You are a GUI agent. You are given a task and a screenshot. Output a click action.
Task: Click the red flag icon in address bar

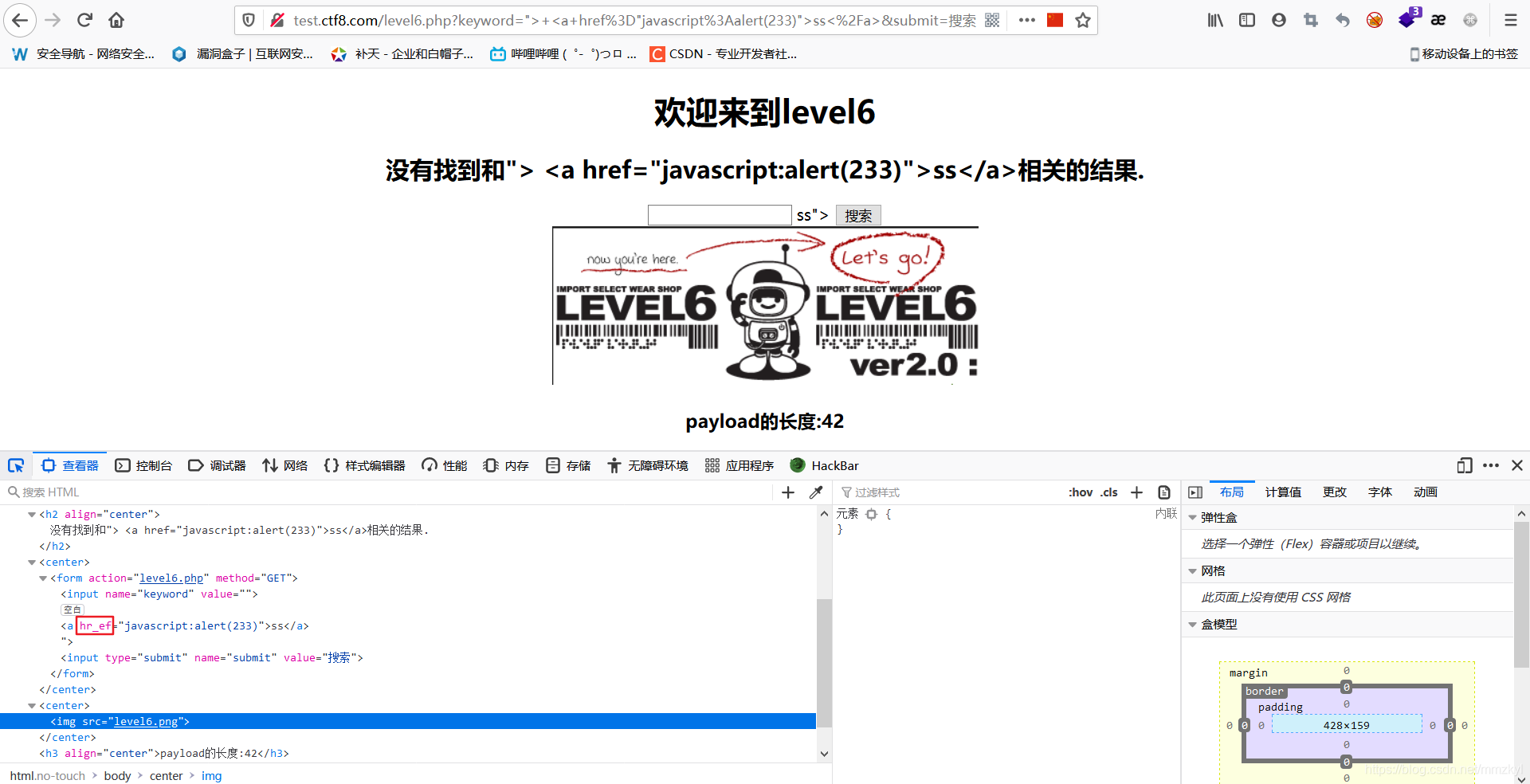(x=1055, y=20)
